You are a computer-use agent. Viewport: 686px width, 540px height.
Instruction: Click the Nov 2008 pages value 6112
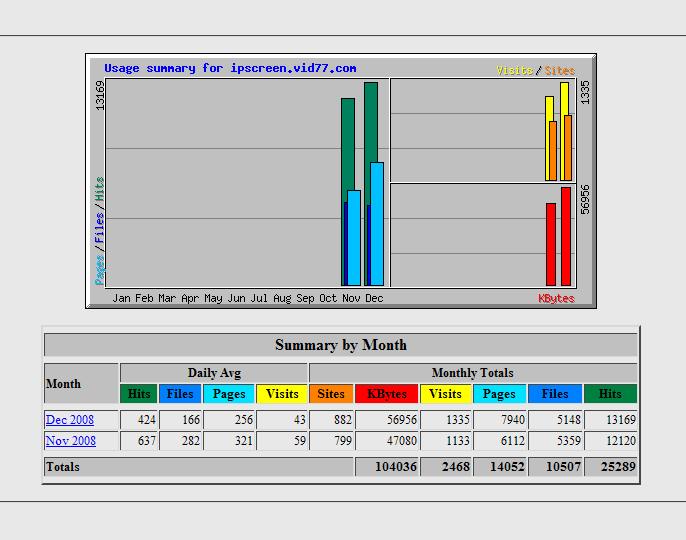pyautogui.click(x=513, y=441)
